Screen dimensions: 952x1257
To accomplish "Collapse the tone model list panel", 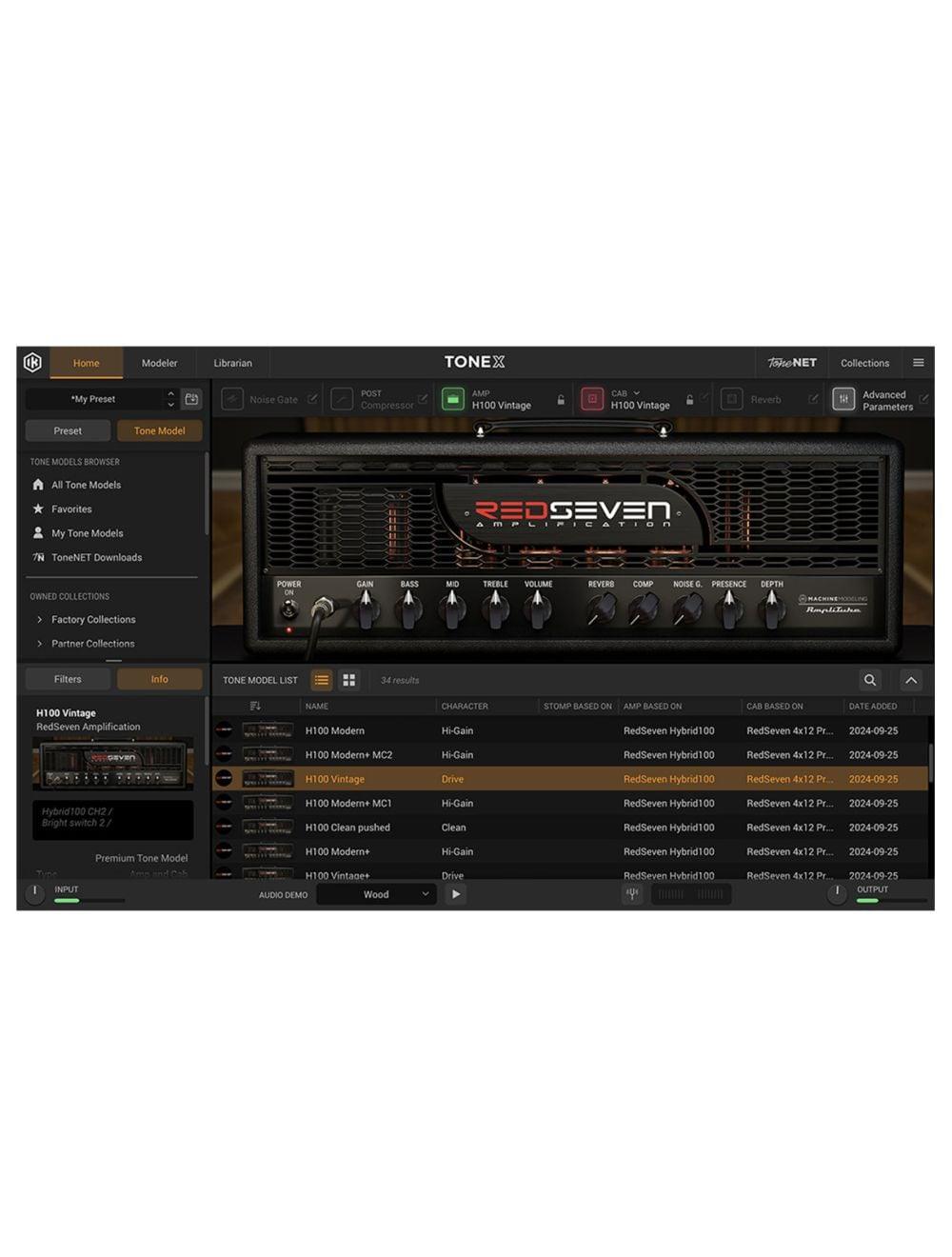I will coord(911,680).
